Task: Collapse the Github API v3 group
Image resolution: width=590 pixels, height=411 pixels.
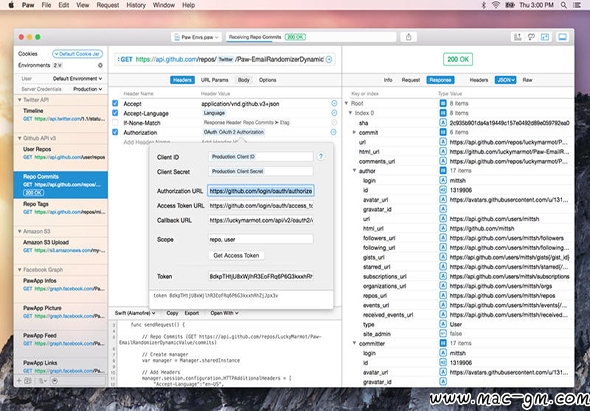Action: 20,138
